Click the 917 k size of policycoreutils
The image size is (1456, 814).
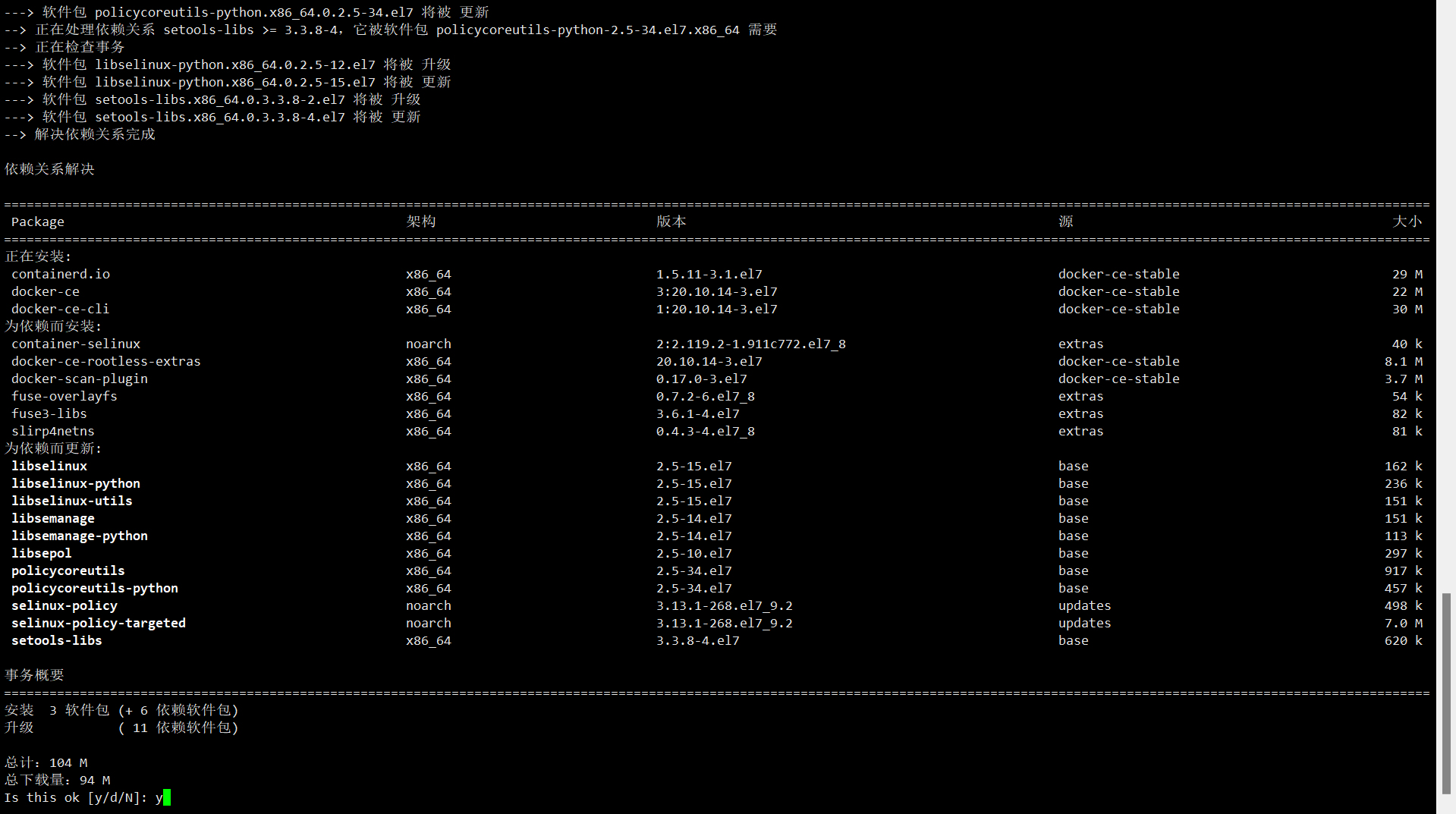(x=1404, y=570)
